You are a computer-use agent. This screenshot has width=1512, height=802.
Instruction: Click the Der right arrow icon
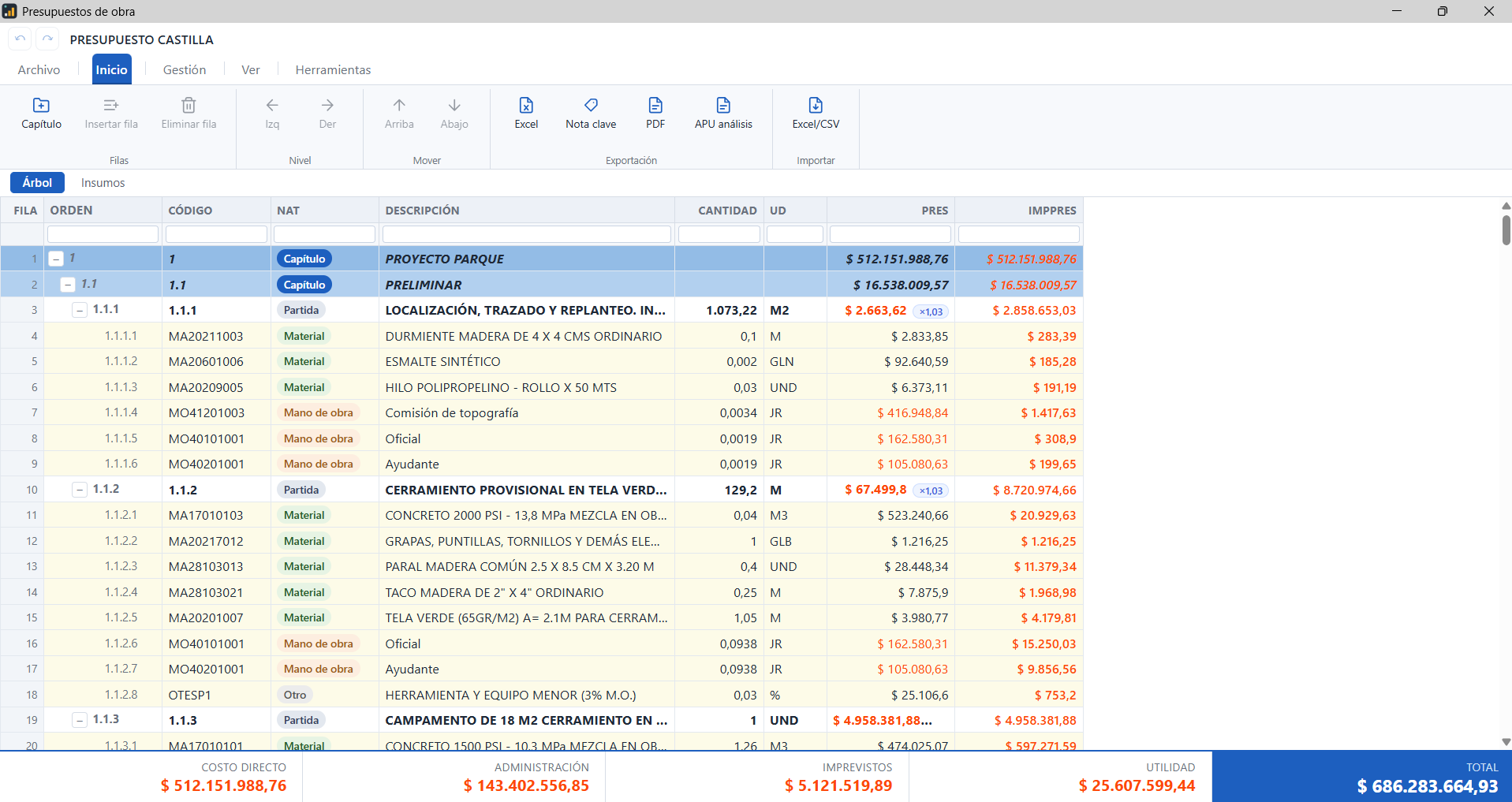point(327,105)
